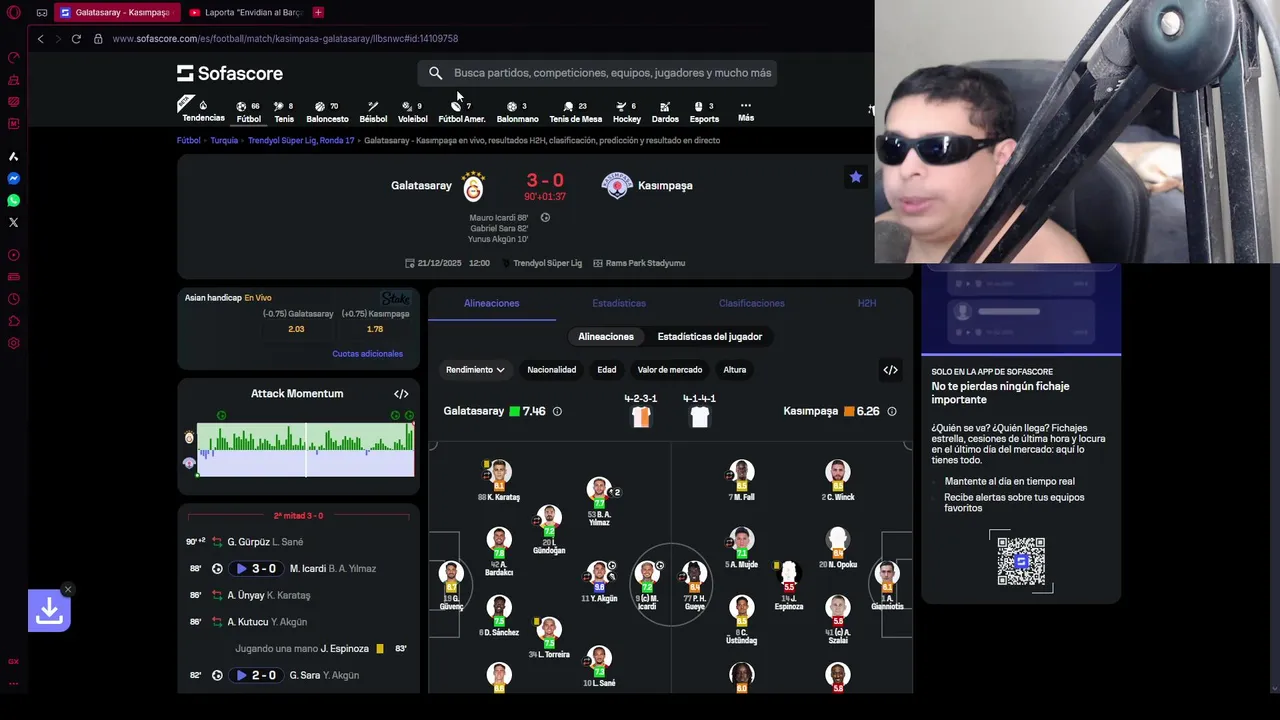Screen dimensions: 1280x720
Task: Click Galatasaray 2.03 odds value
Action: coord(296,329)
